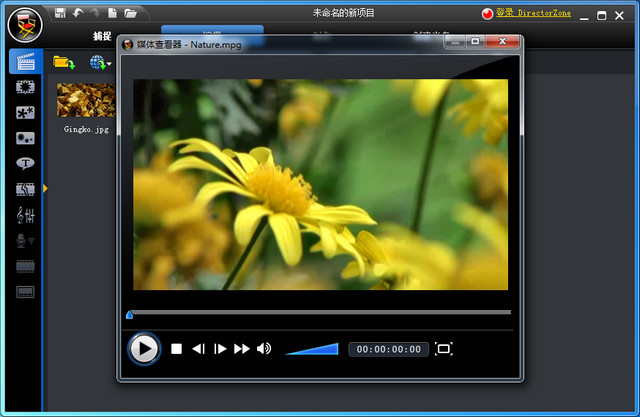Stop playback in the media viewer

pos(176,349)
